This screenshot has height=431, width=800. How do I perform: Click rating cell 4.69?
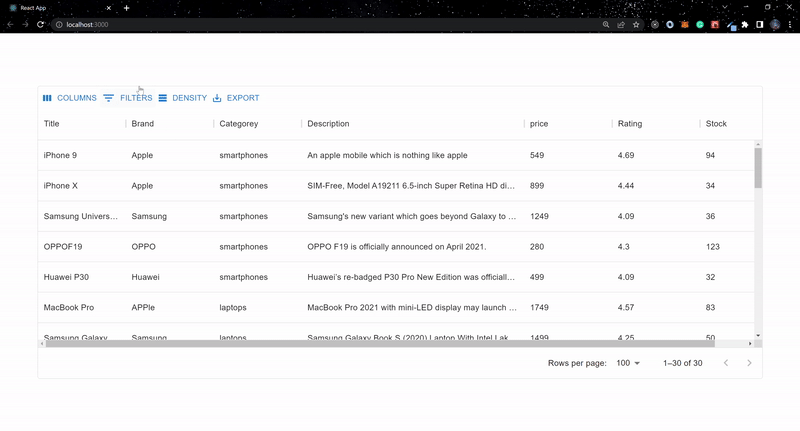[x=626, y=155]
